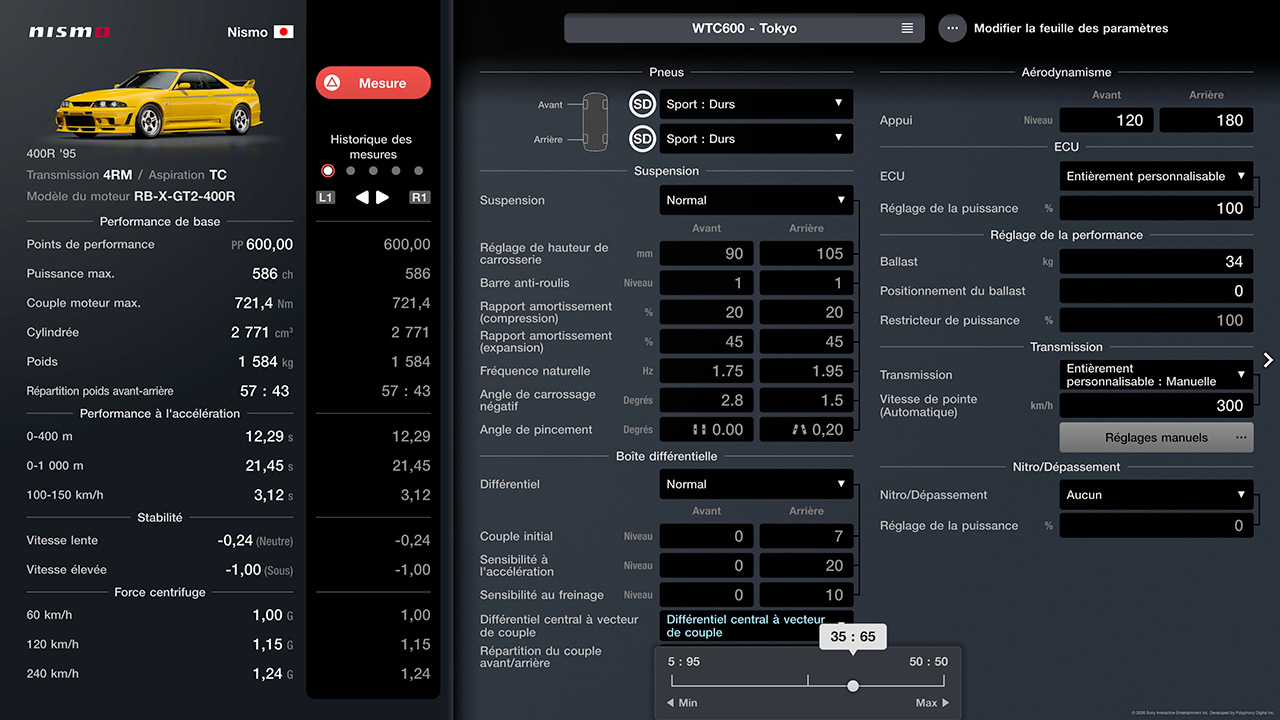1280x720 pixels.
Task: Select the first measurement history dot
Action: point(328,171)
